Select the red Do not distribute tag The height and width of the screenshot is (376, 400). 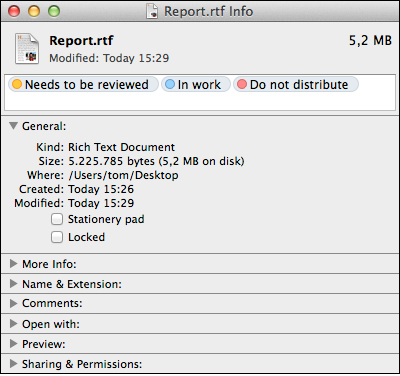[x=296, y=84]
